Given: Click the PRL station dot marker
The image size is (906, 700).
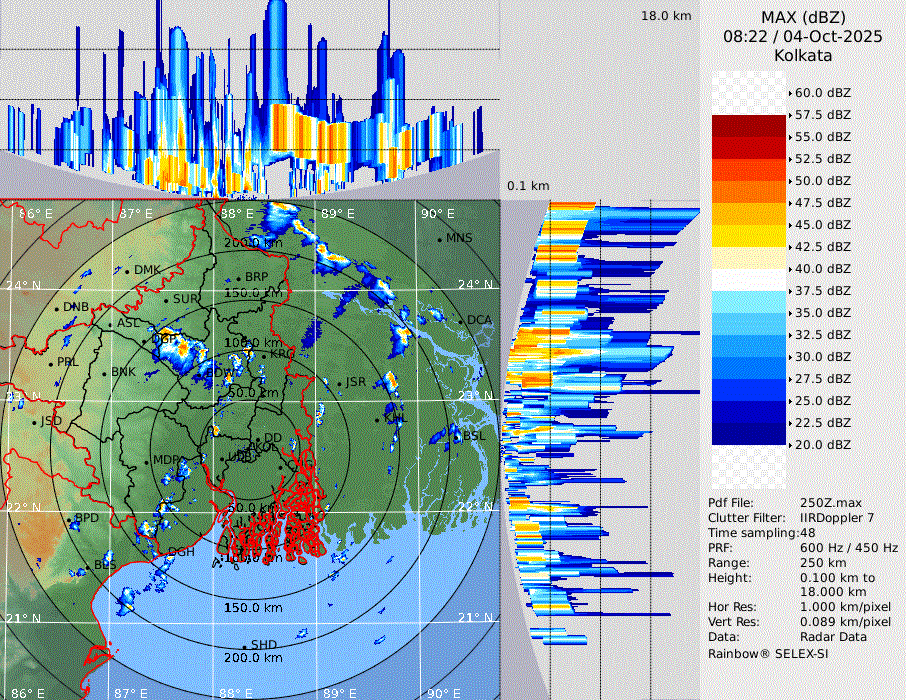Looking at the screenshot, I should point(51,363).
